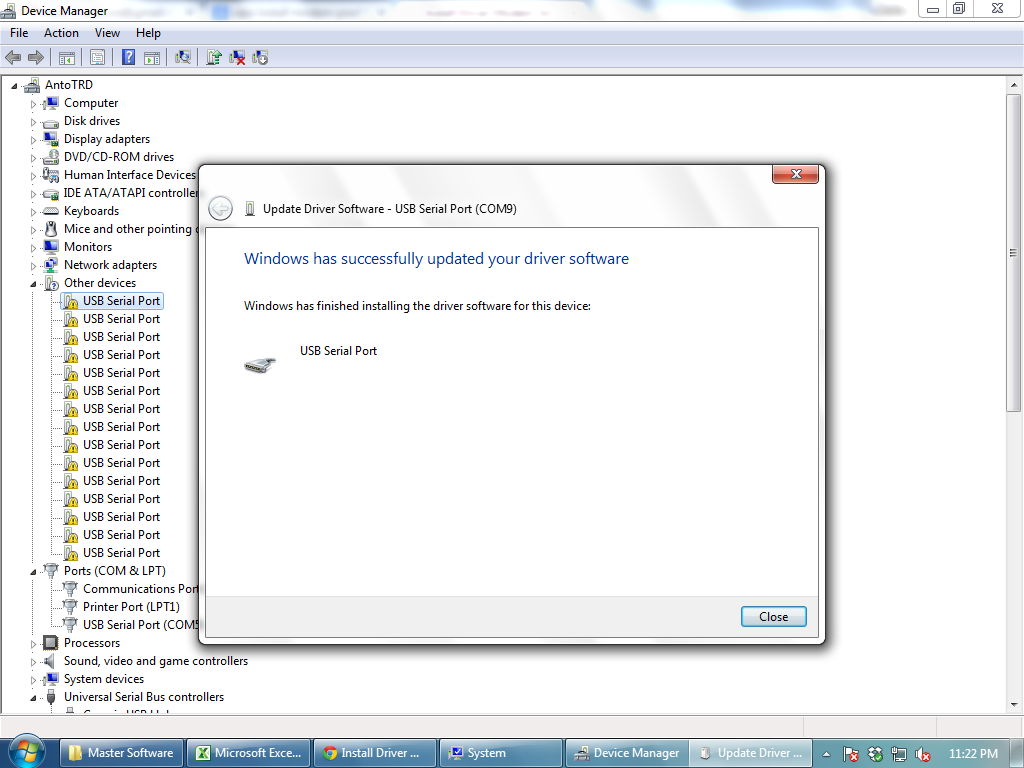Image resolution: width=1024 pixels, height=768 pixels.
Task: Switch to Master Software taskbar button
Action: tap(122, 753)
